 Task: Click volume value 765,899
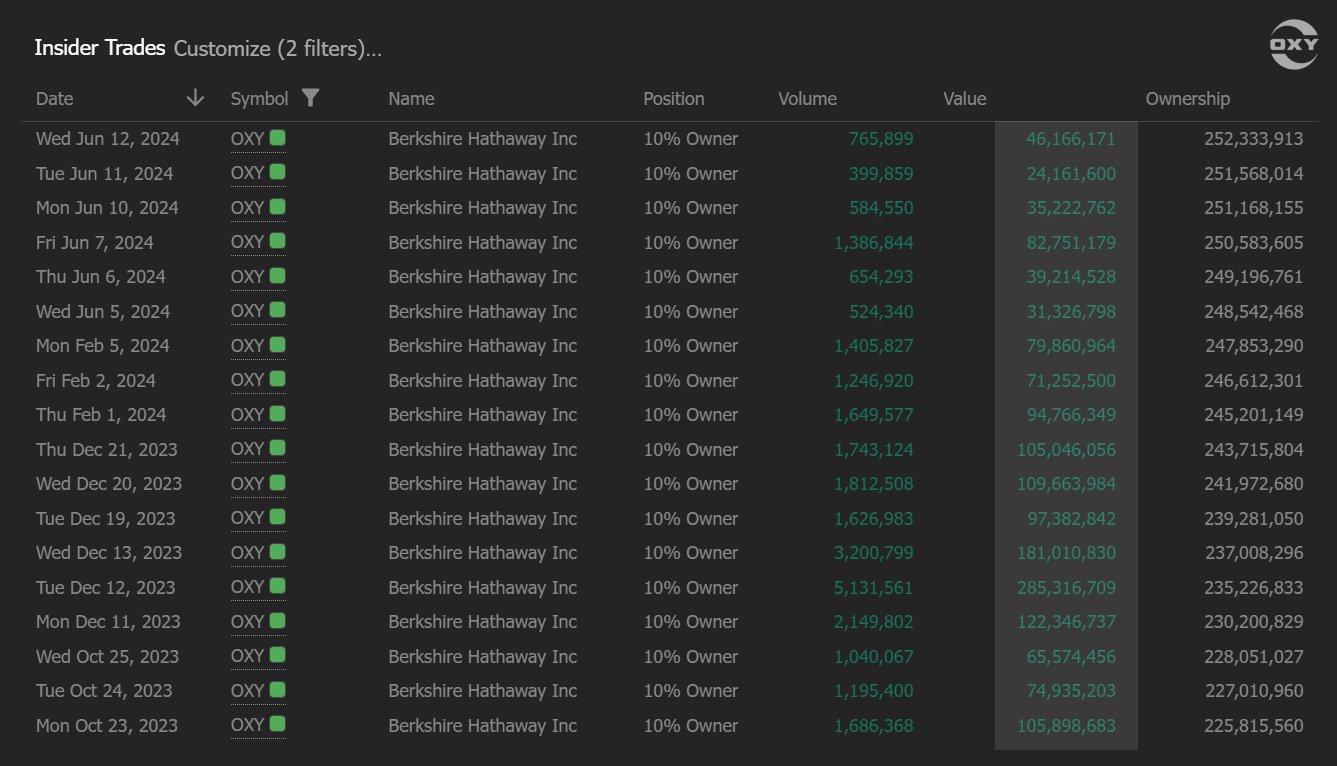pyautogui.click(x=881, y=139)
